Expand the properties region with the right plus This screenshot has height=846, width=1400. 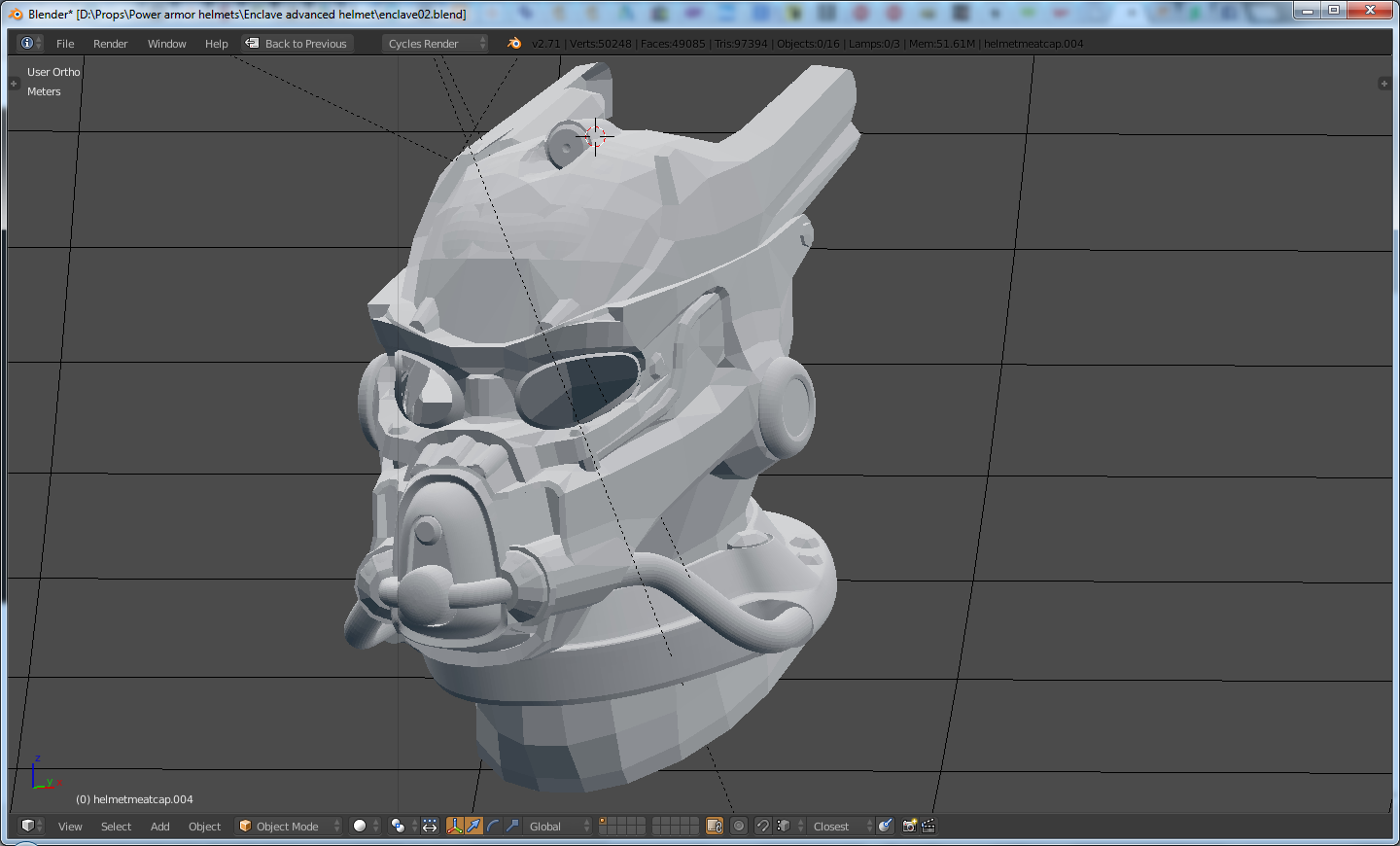pos(1384,84)
